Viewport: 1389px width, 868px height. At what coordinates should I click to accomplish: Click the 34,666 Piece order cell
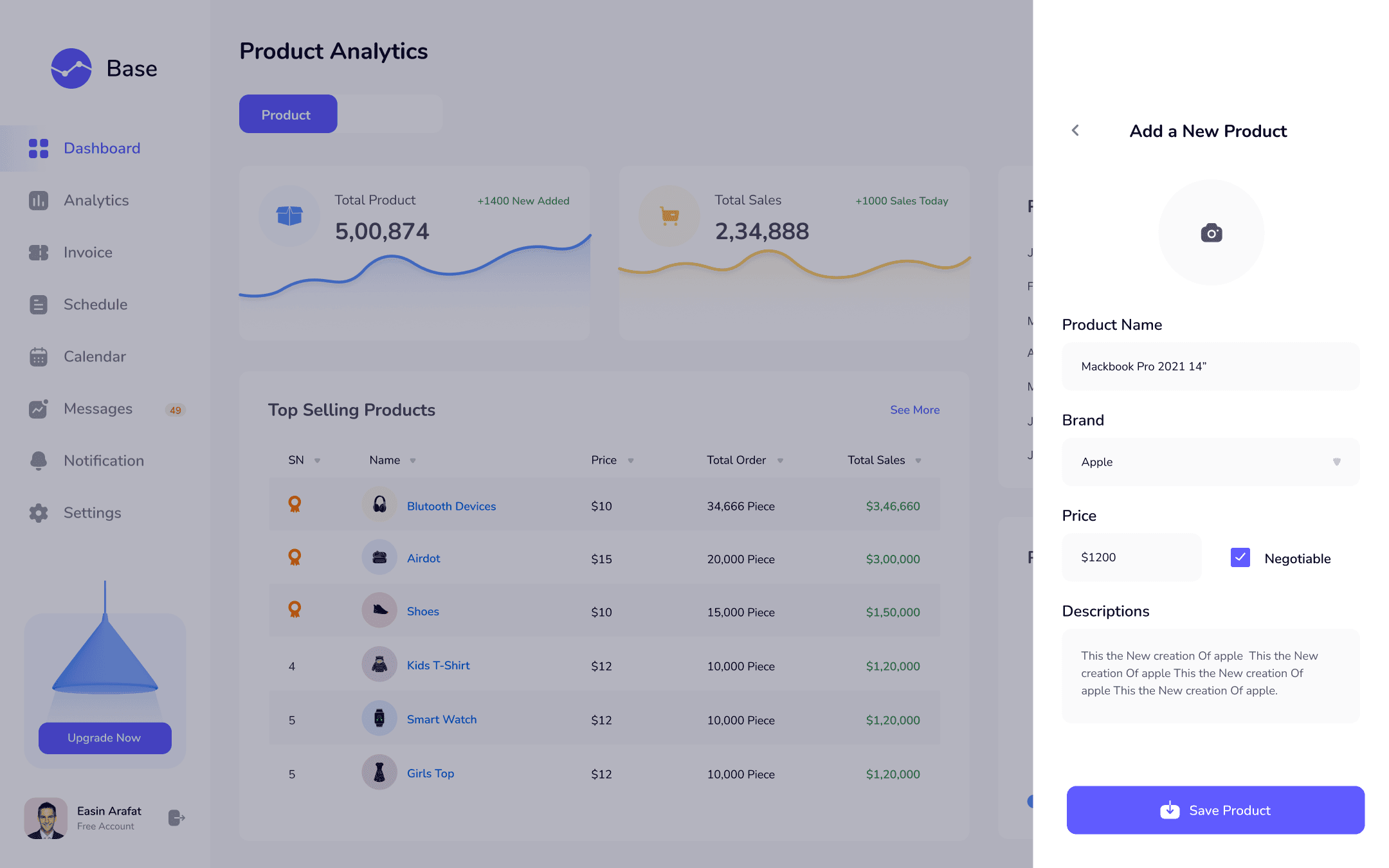(741, 506)
